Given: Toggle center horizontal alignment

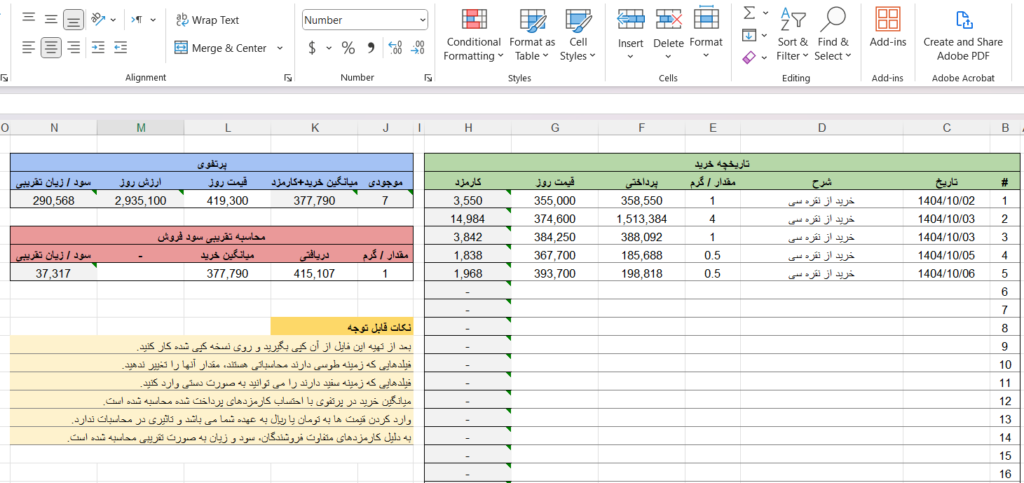Looking at the screenshot, I should (50, 47).
